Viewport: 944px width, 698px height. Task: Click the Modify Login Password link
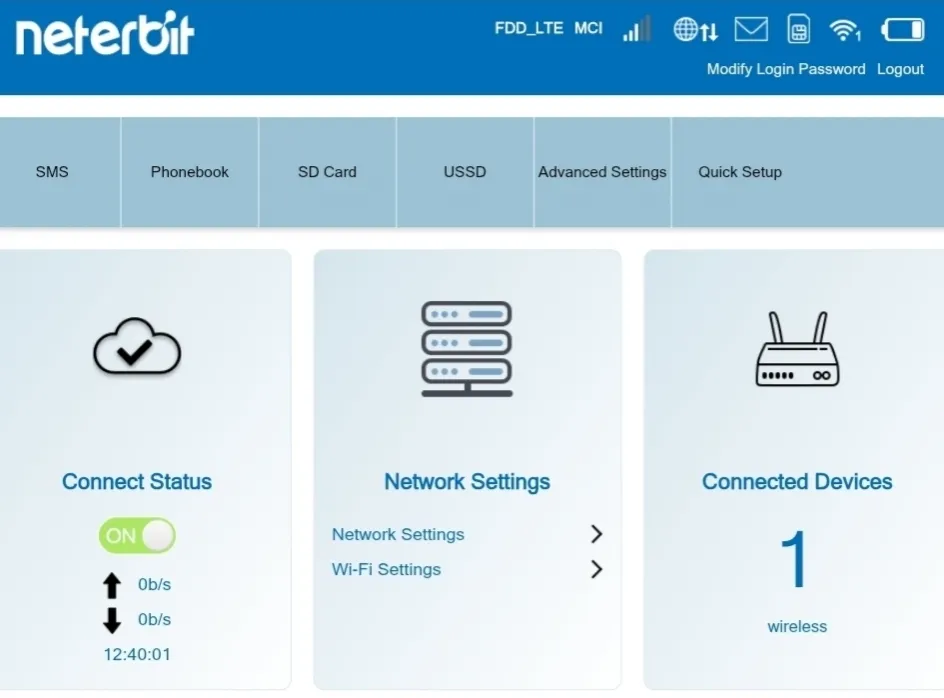click(786, 69)
